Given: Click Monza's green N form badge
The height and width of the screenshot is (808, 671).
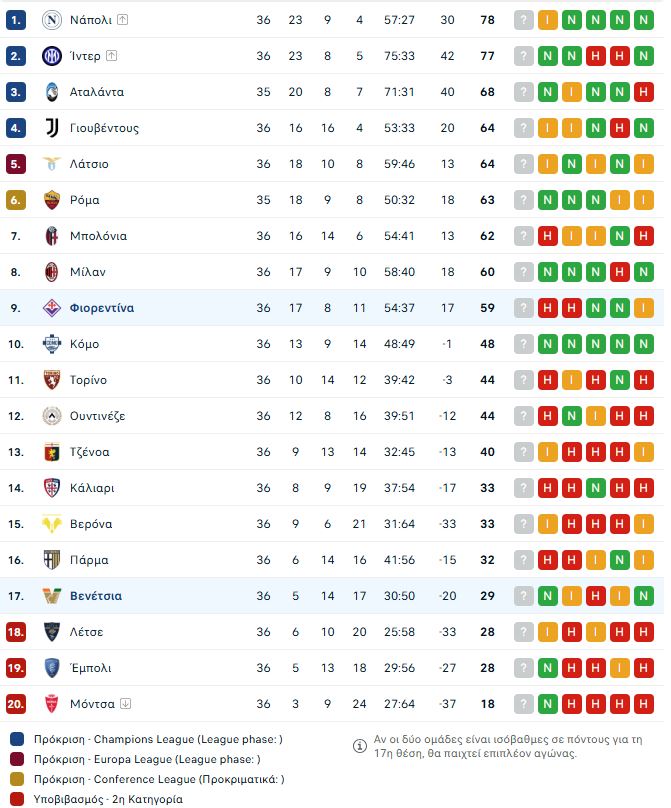Looking at the screenshot, I should point(548,704).
